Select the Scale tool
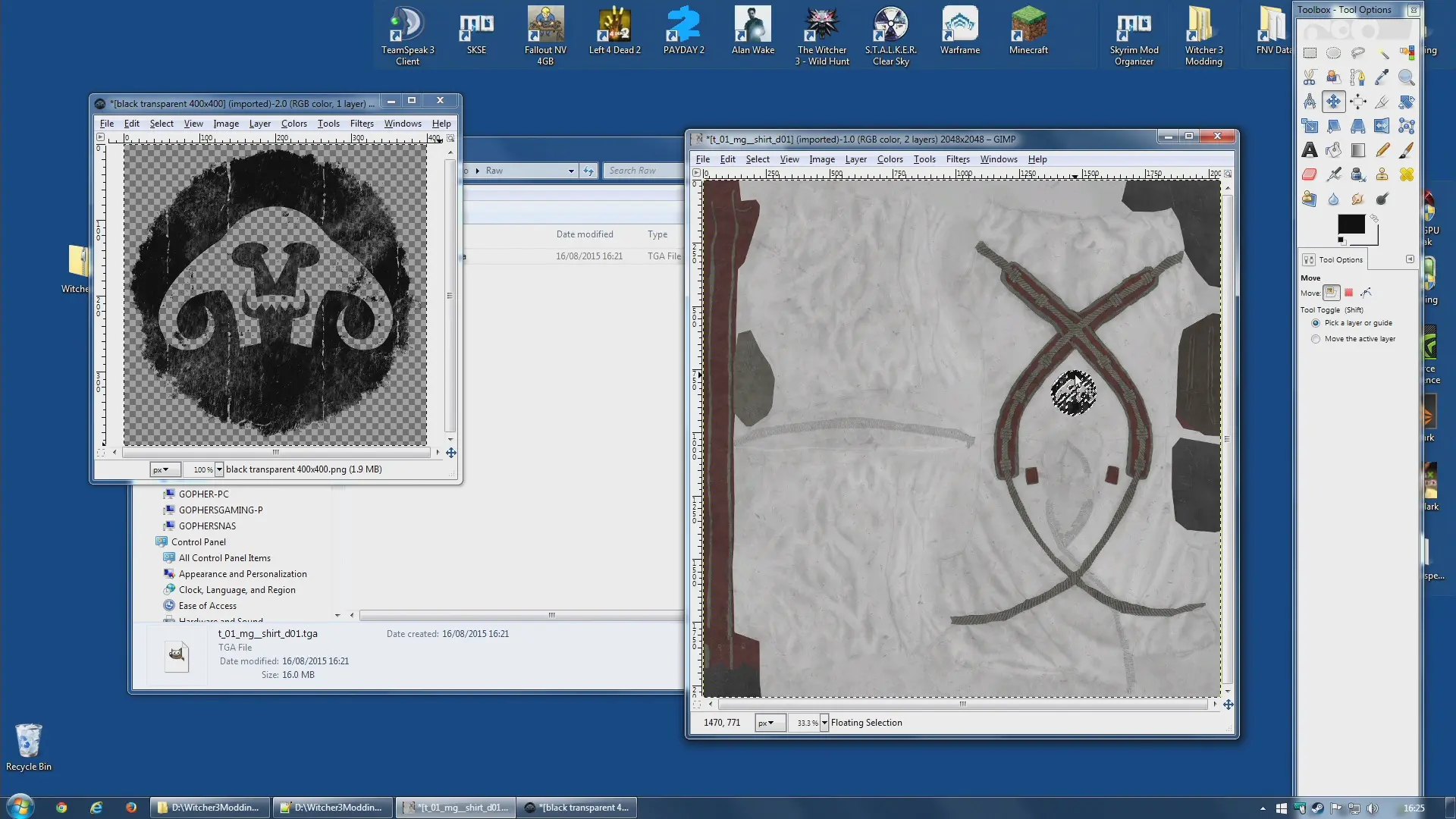Screen dimensions: 1456x819 [x=1310, y=126]
